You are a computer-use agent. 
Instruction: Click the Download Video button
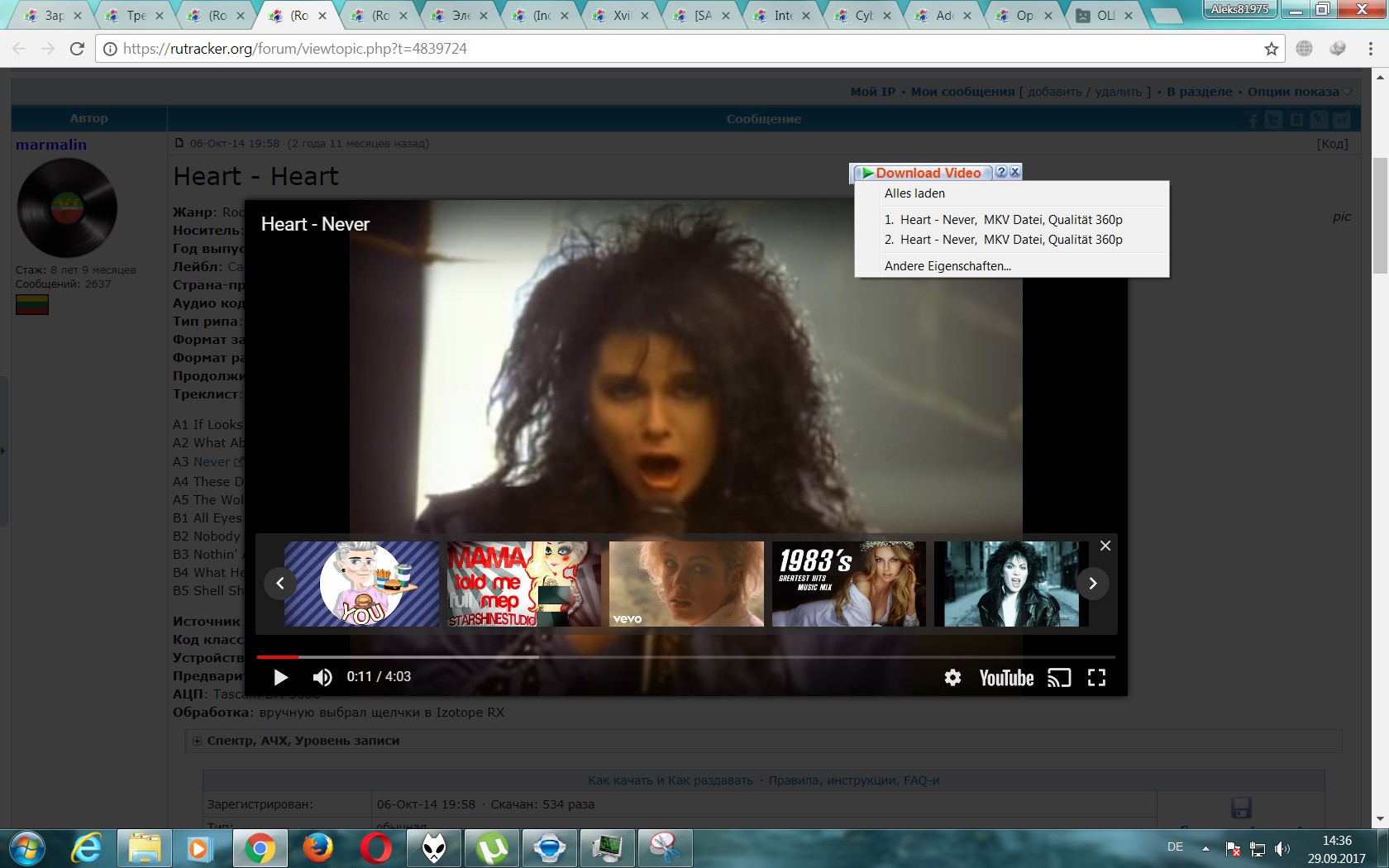point(922,173)
